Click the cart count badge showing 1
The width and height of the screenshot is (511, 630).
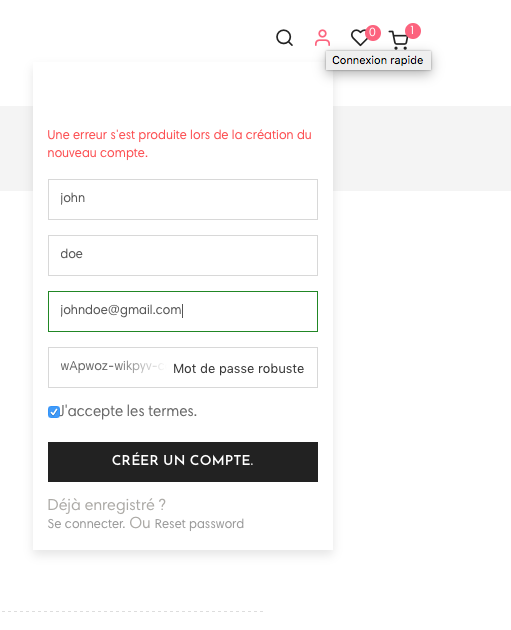413,31
